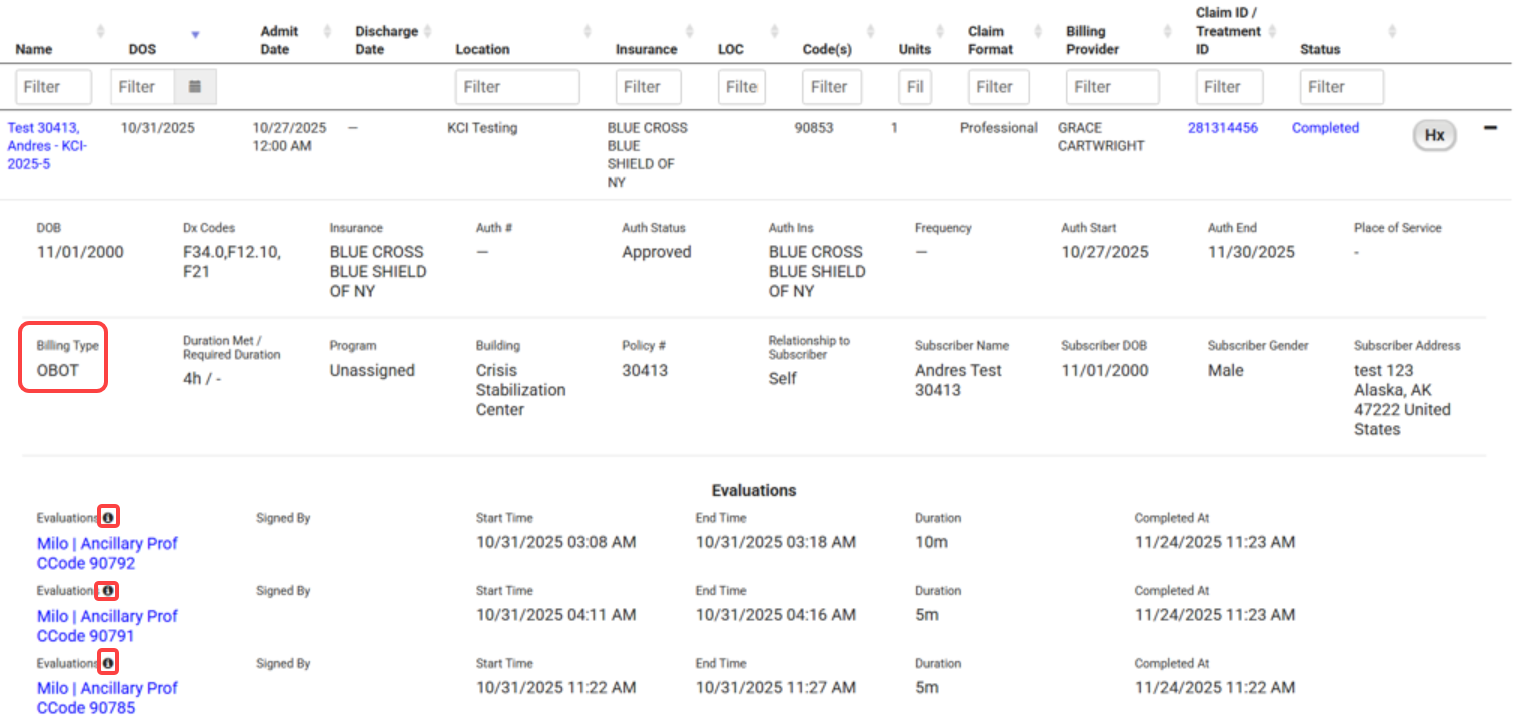The image size is (1517, 726).
Task: Focus the Name filter field
Action: [53, 87]
